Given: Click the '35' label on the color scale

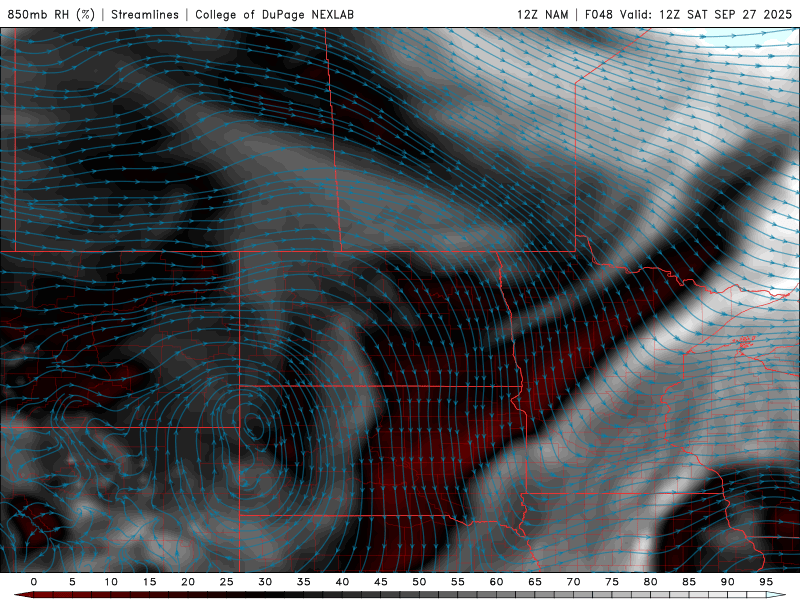Looking at the screenshot, I should click(x=304, y=582).
